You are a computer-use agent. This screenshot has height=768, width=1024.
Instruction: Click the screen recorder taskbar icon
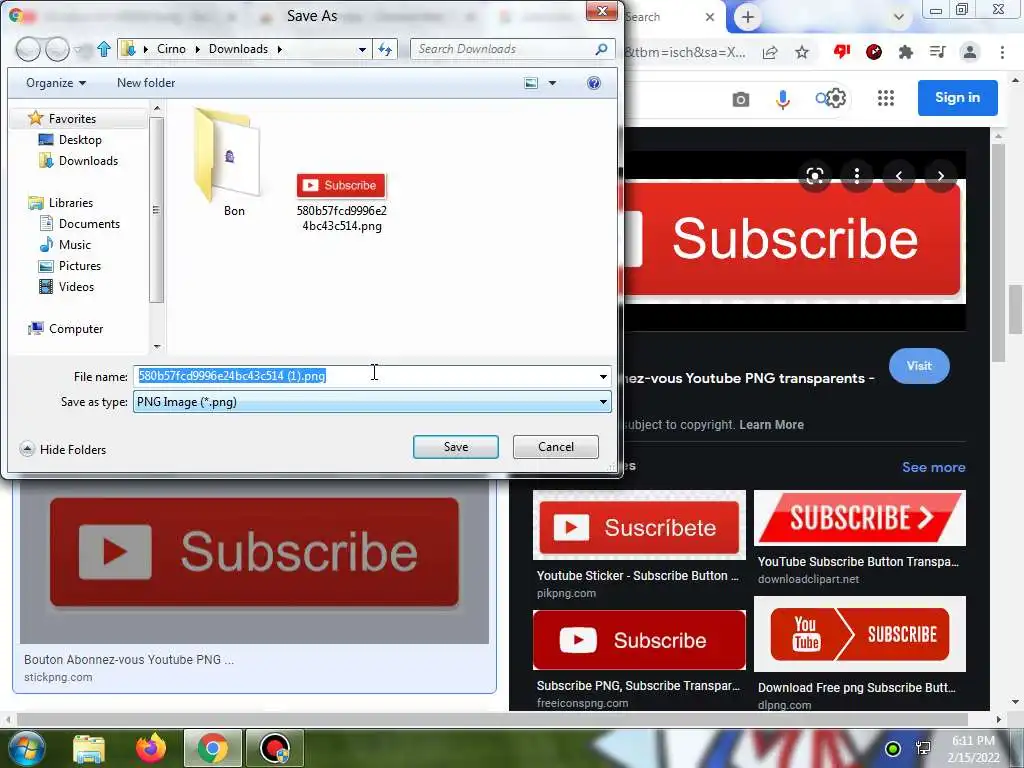tap(275, 748)
